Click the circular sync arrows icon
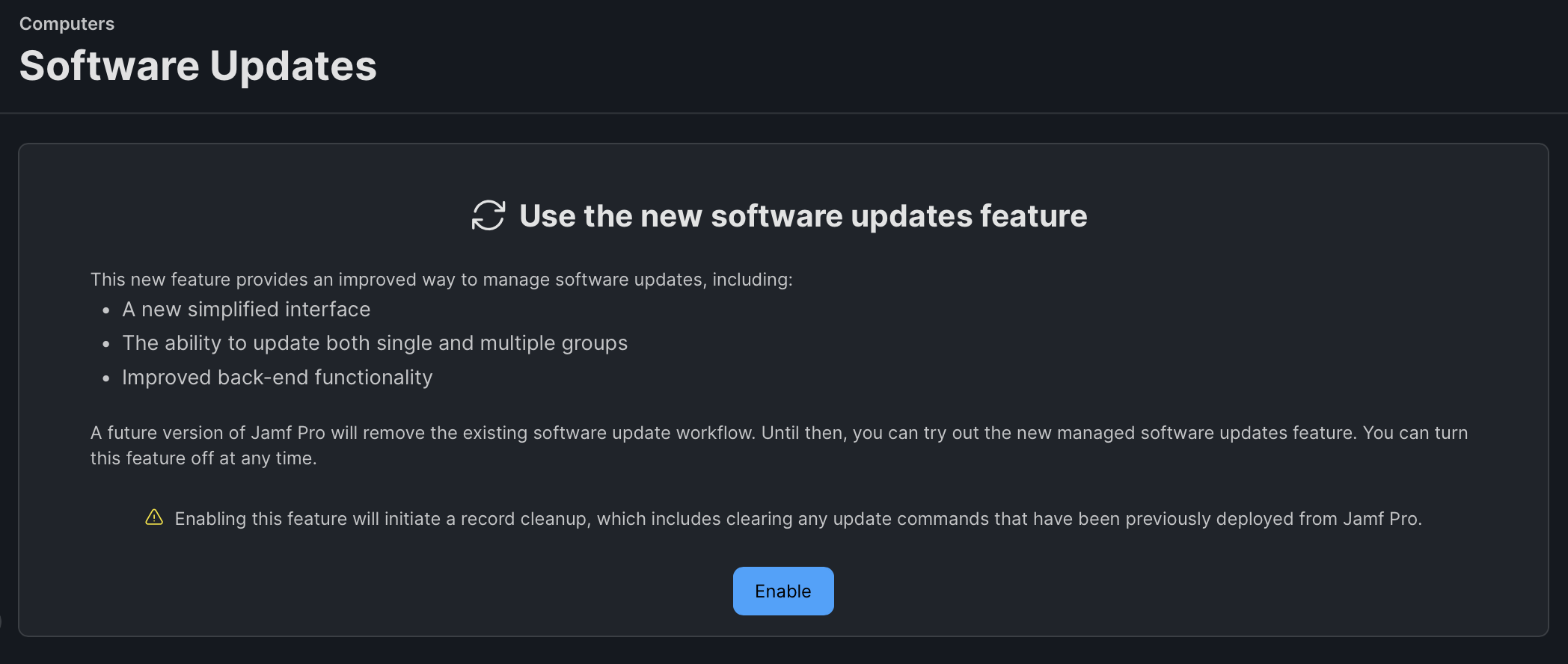 tap(489, 215)
